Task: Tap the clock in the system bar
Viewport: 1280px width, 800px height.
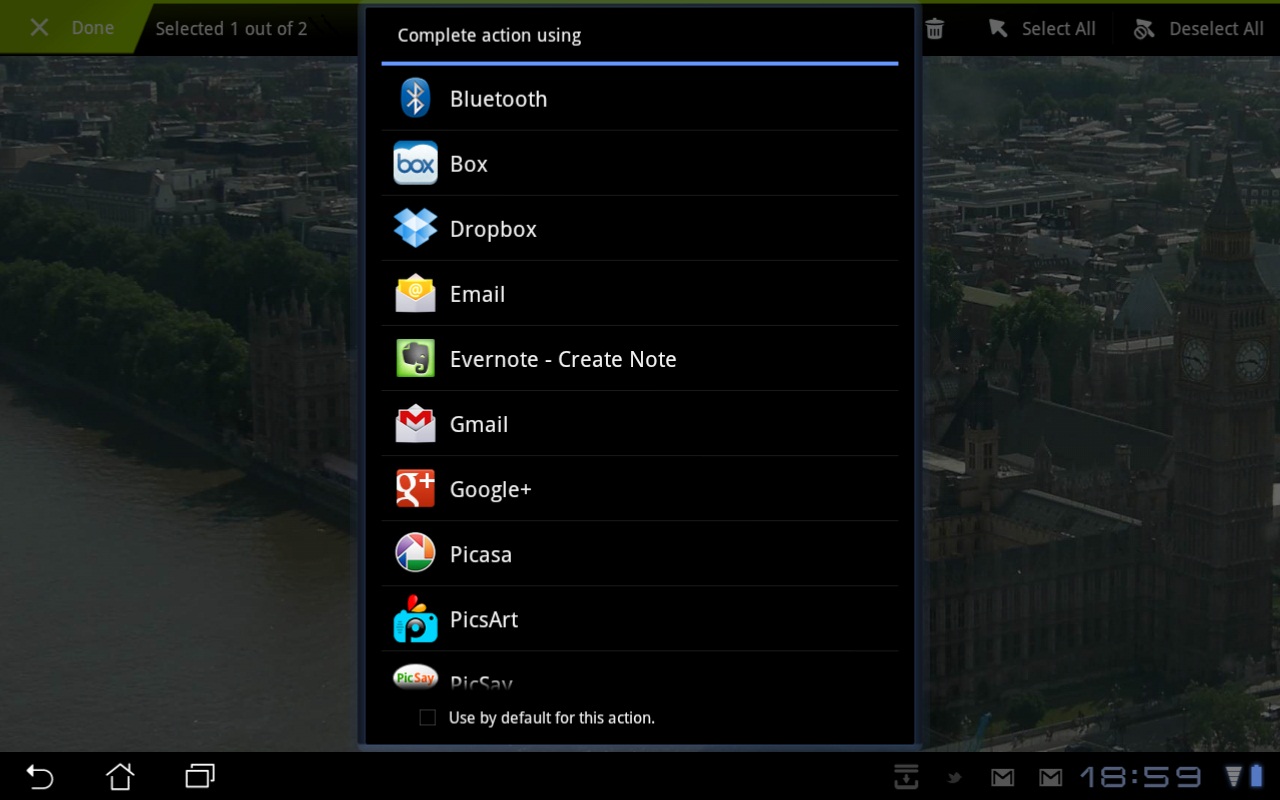Action: pos(1140,777)
